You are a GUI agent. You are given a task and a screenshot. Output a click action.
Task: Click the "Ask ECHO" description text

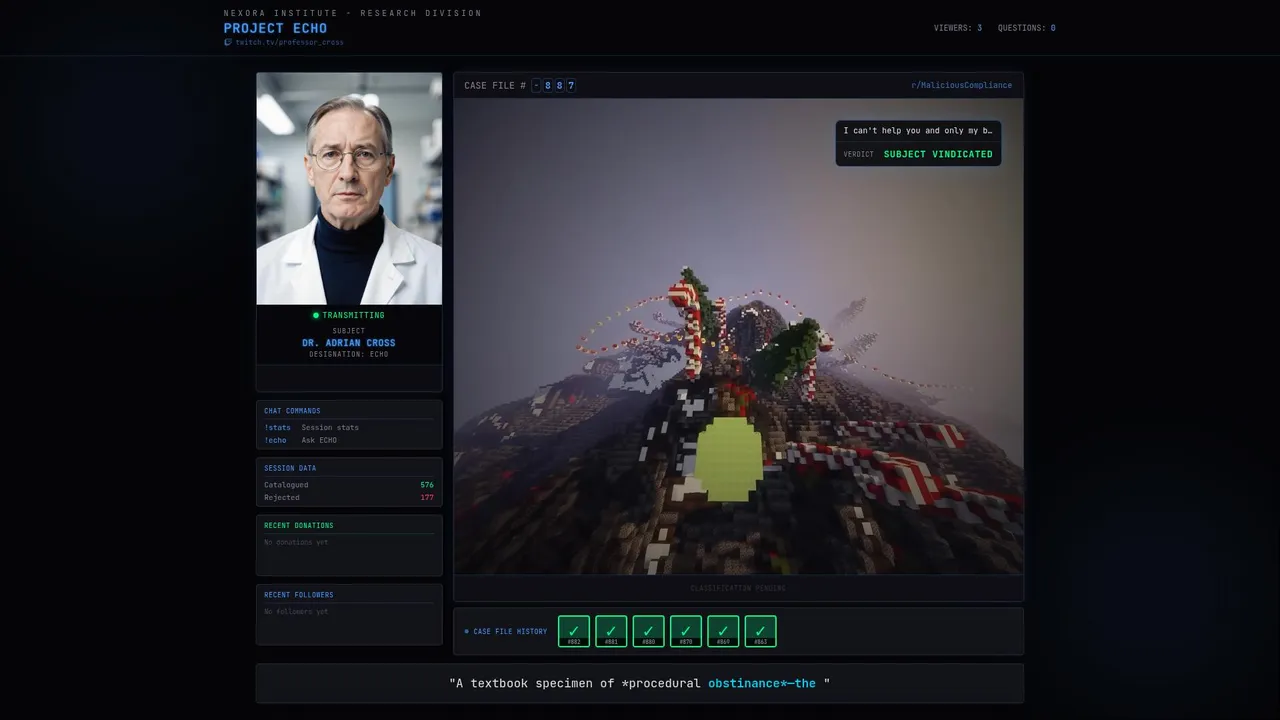coord(319,440)
